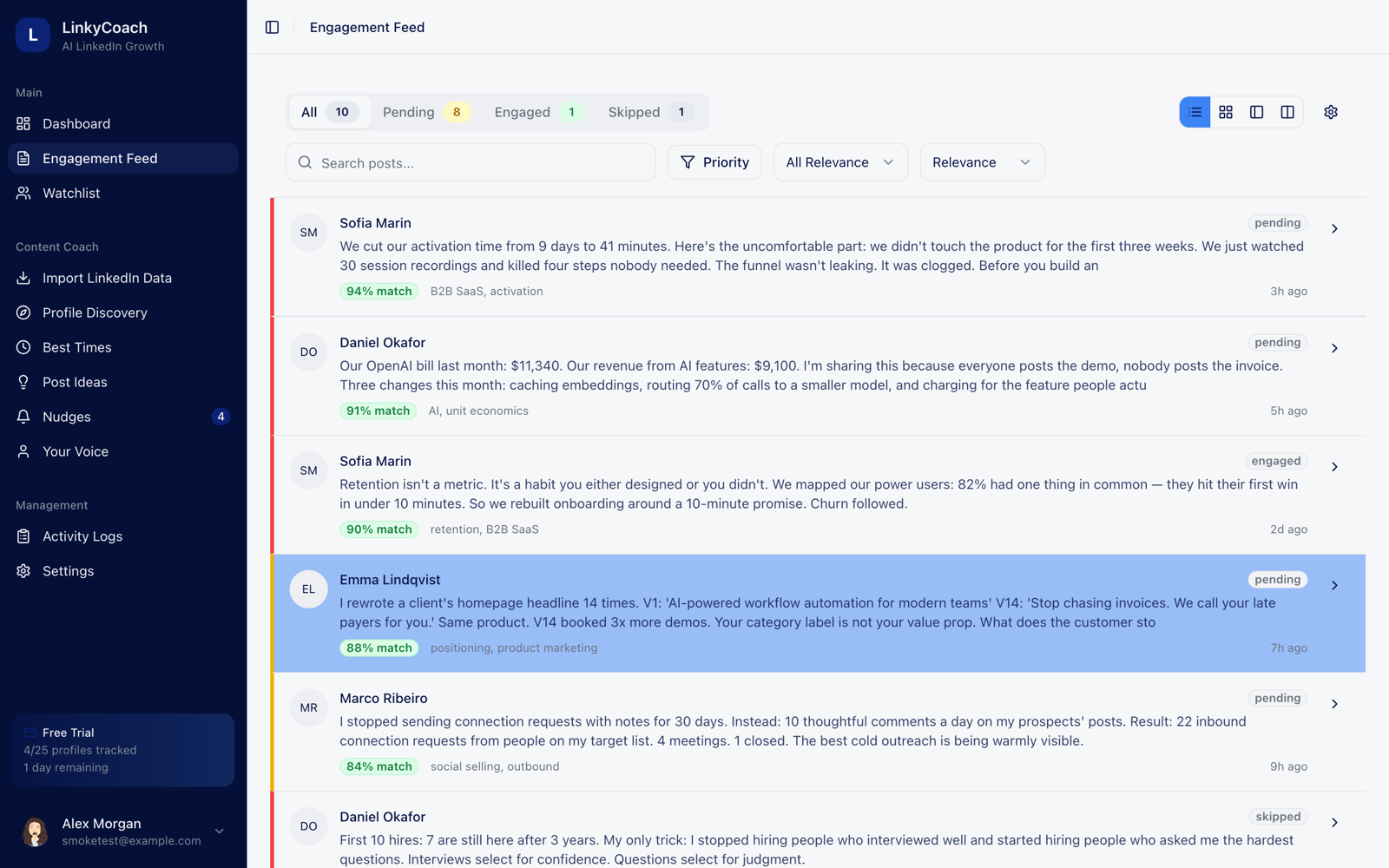Click the Your Voice person icon
This screenshot has width=1389, height=868.
[x=23, y=451]
